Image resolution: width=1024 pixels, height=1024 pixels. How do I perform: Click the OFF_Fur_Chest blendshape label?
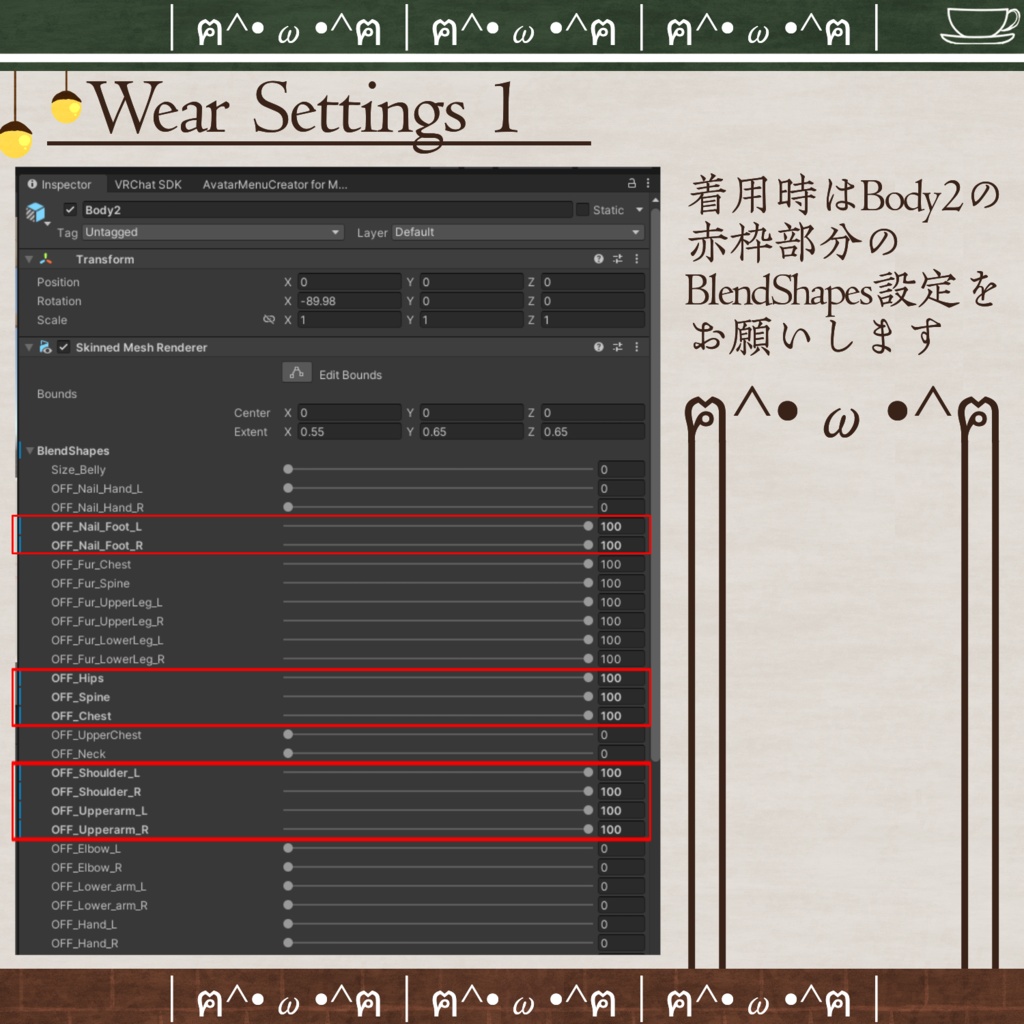coord(91,564)
